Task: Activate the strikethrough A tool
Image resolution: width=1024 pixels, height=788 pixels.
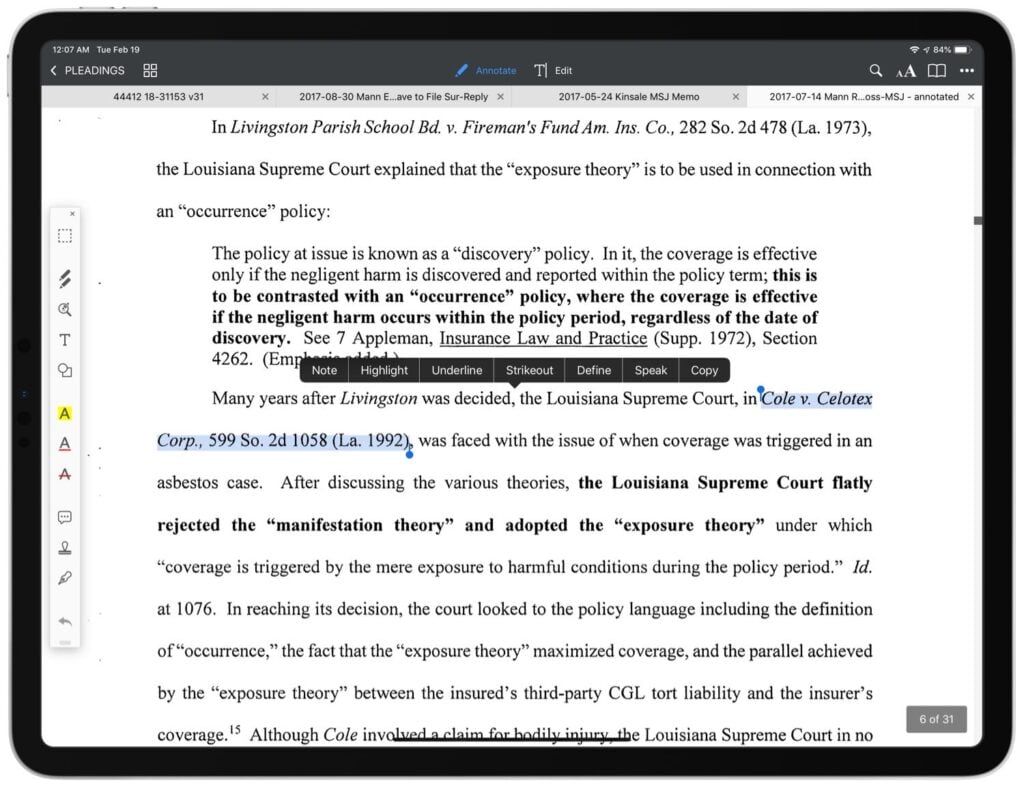Action: coord(65,474)
